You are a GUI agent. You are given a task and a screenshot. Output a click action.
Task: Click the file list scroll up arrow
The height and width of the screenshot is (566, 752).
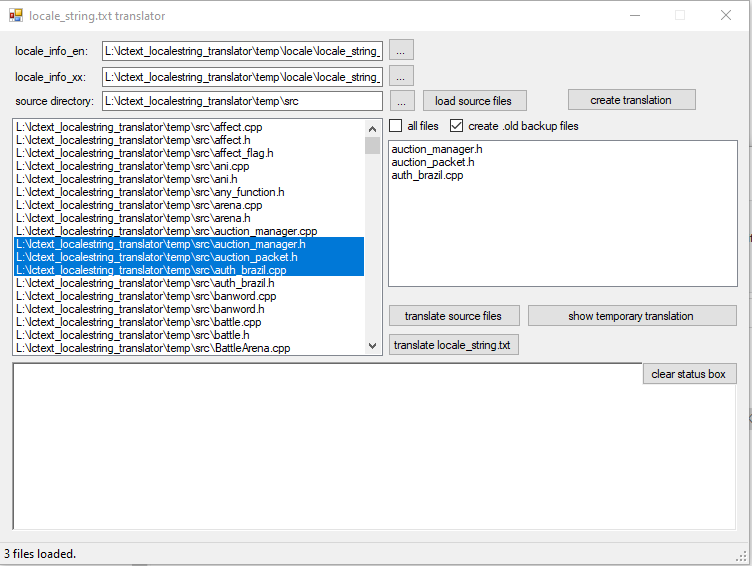point(372,129)
